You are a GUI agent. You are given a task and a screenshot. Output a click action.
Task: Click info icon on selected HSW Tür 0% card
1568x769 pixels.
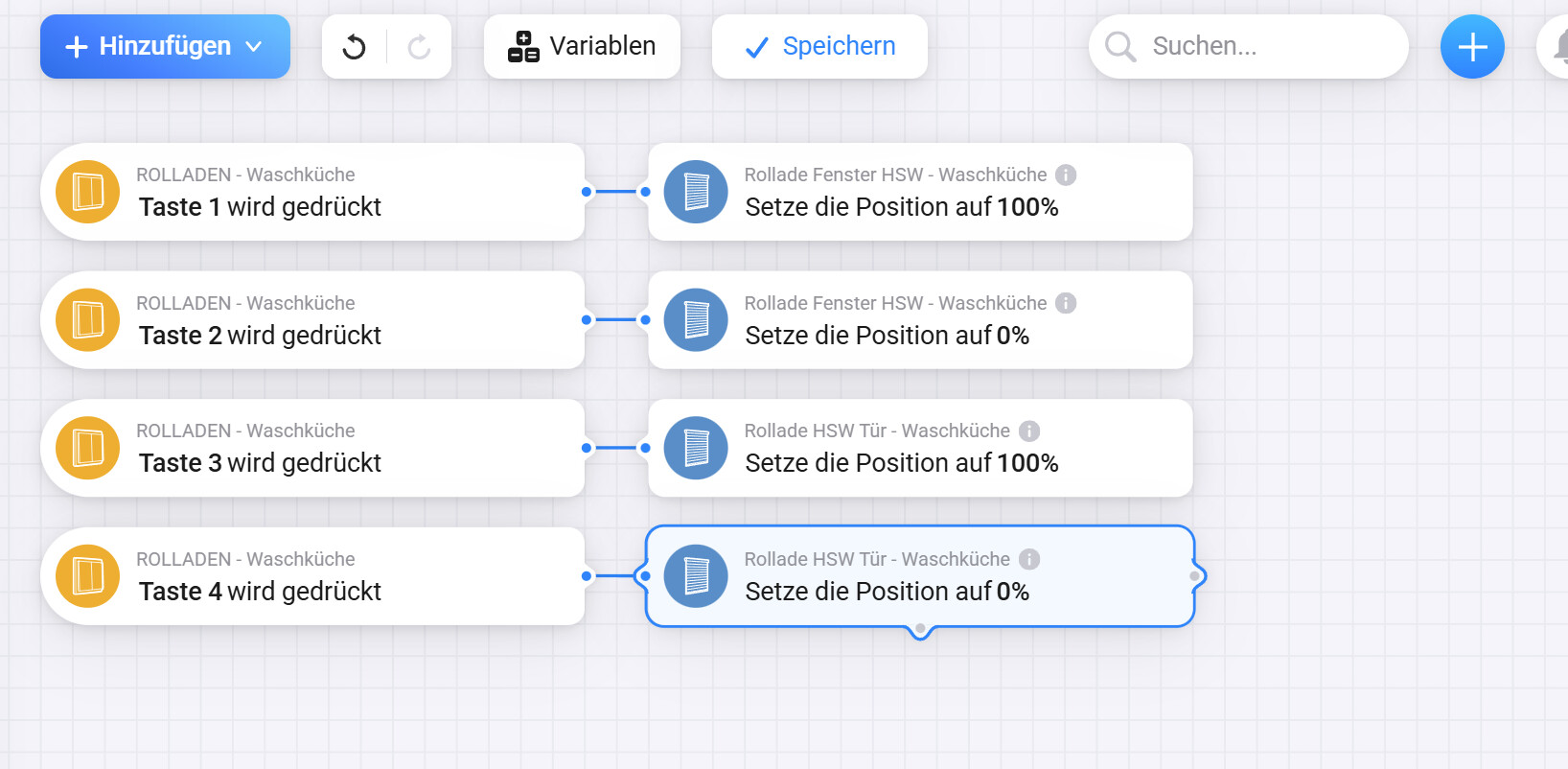coord(1029,559)
